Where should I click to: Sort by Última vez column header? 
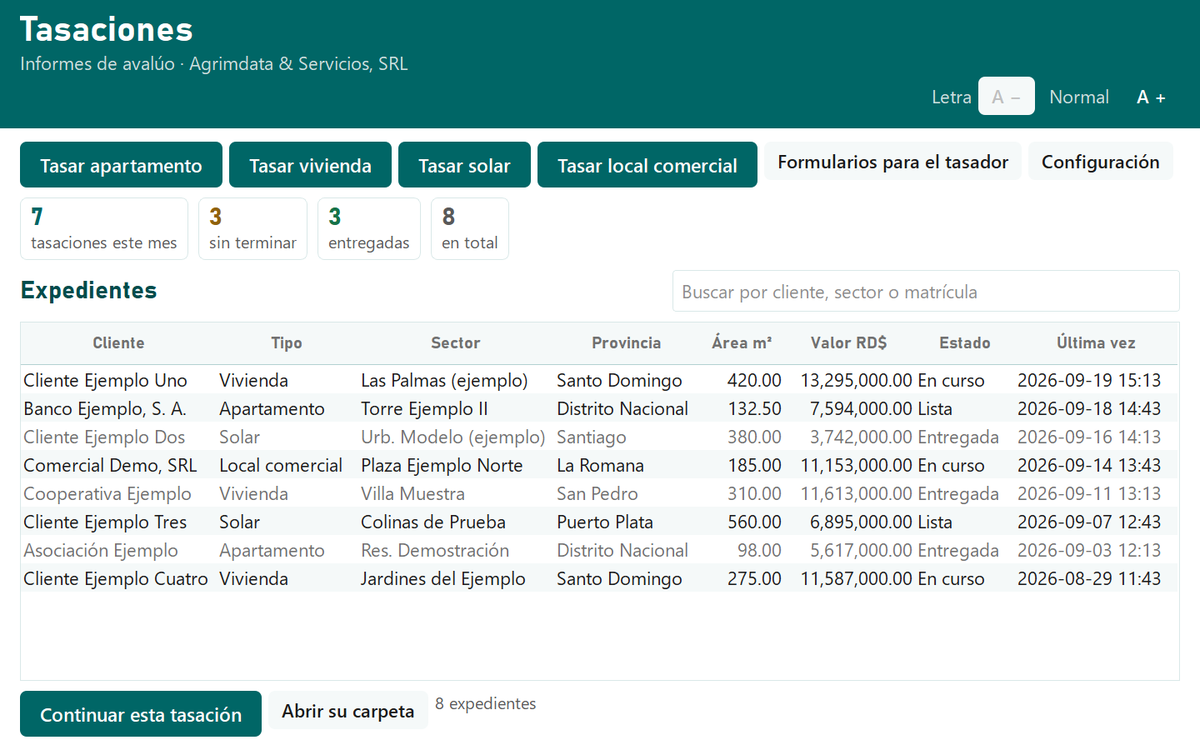pyautogui.click(x=1096, y=343)
